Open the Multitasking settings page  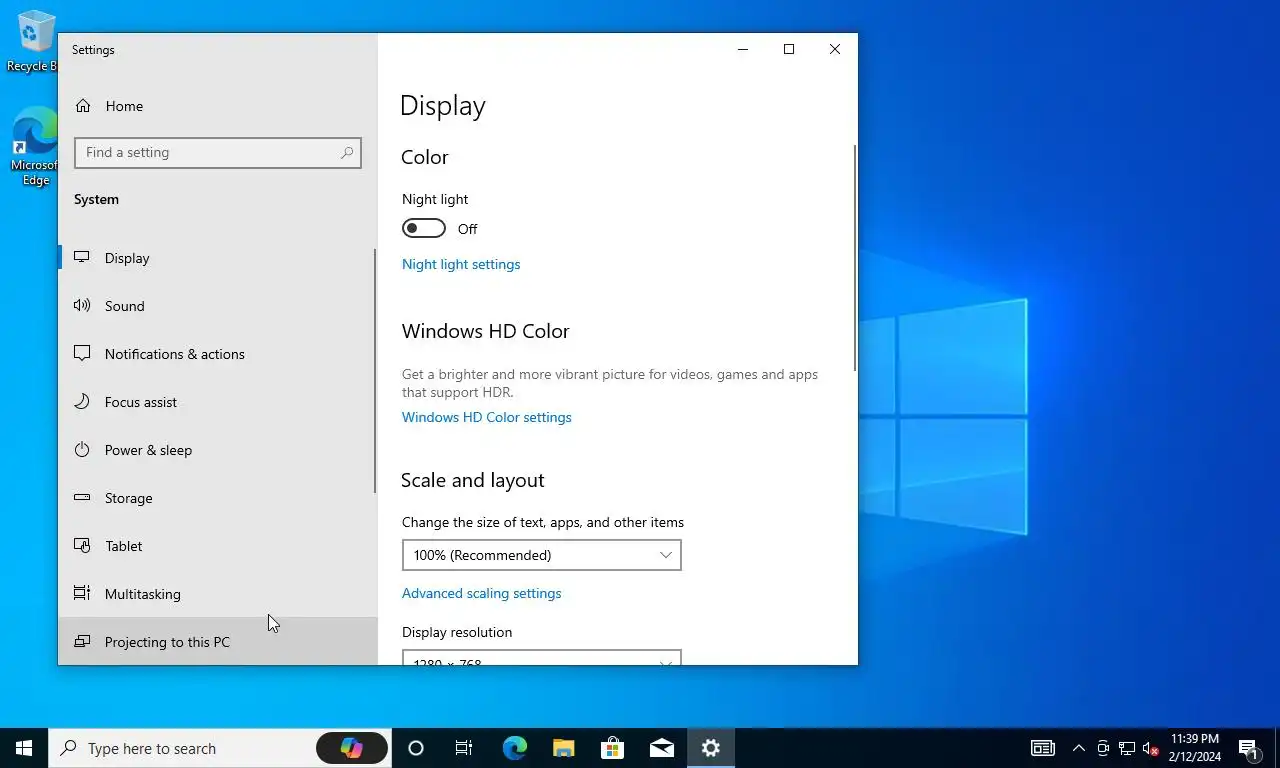click(216, 594)
